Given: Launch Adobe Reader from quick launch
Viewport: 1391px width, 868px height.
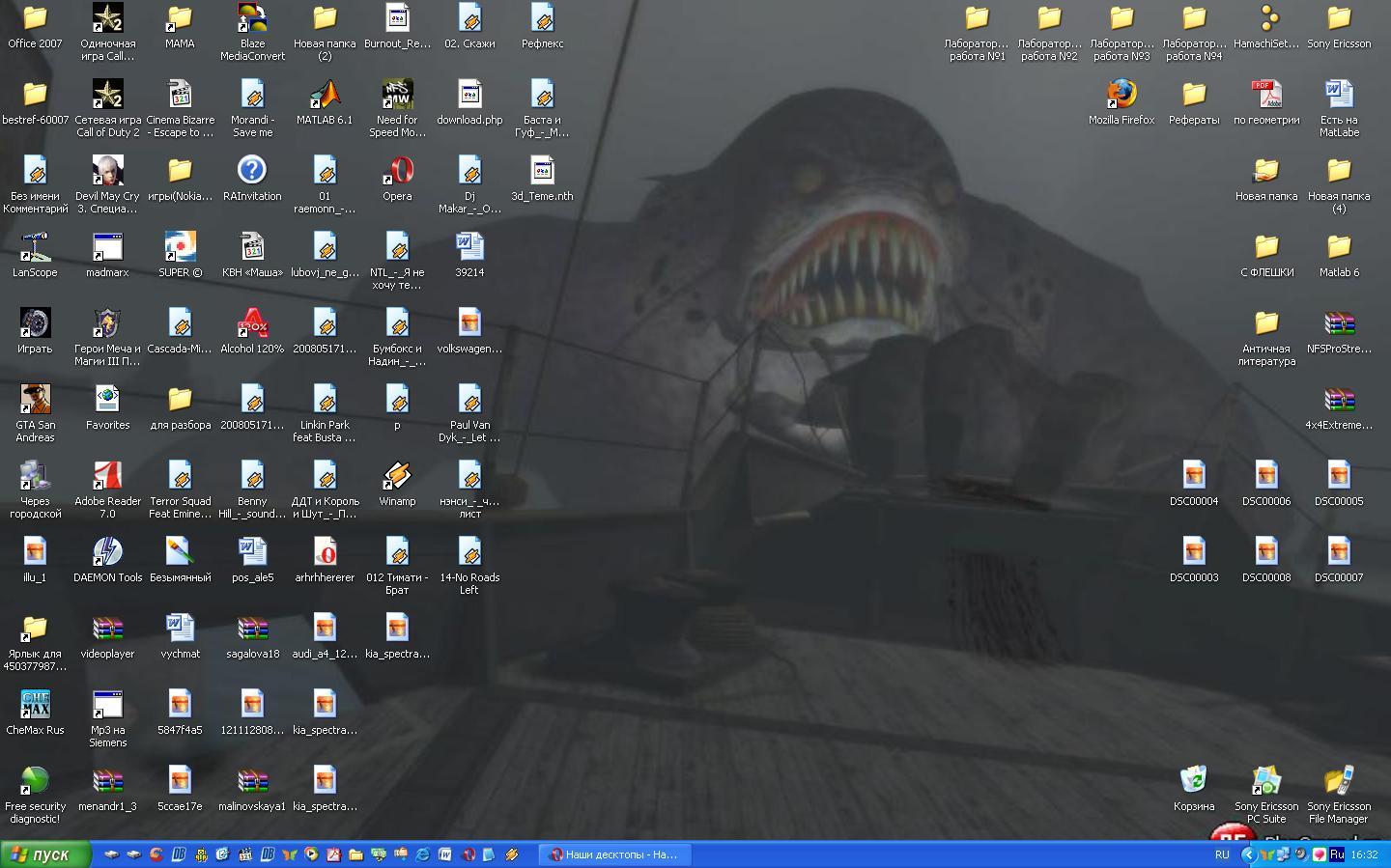Looking at the screenshot, I should click(333, 854).
